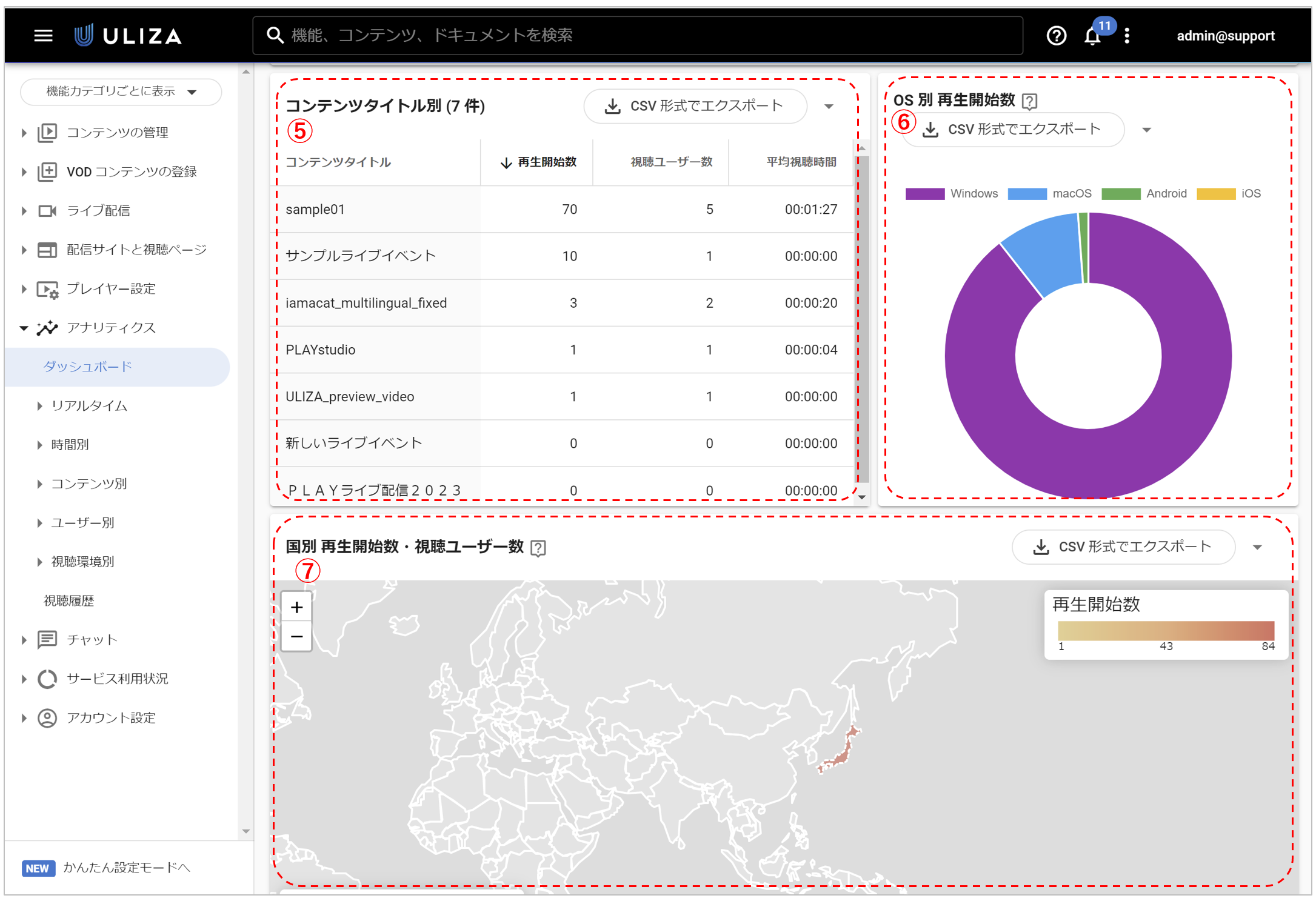Open コンテンツ別 menu item

(x=89, y=484)
